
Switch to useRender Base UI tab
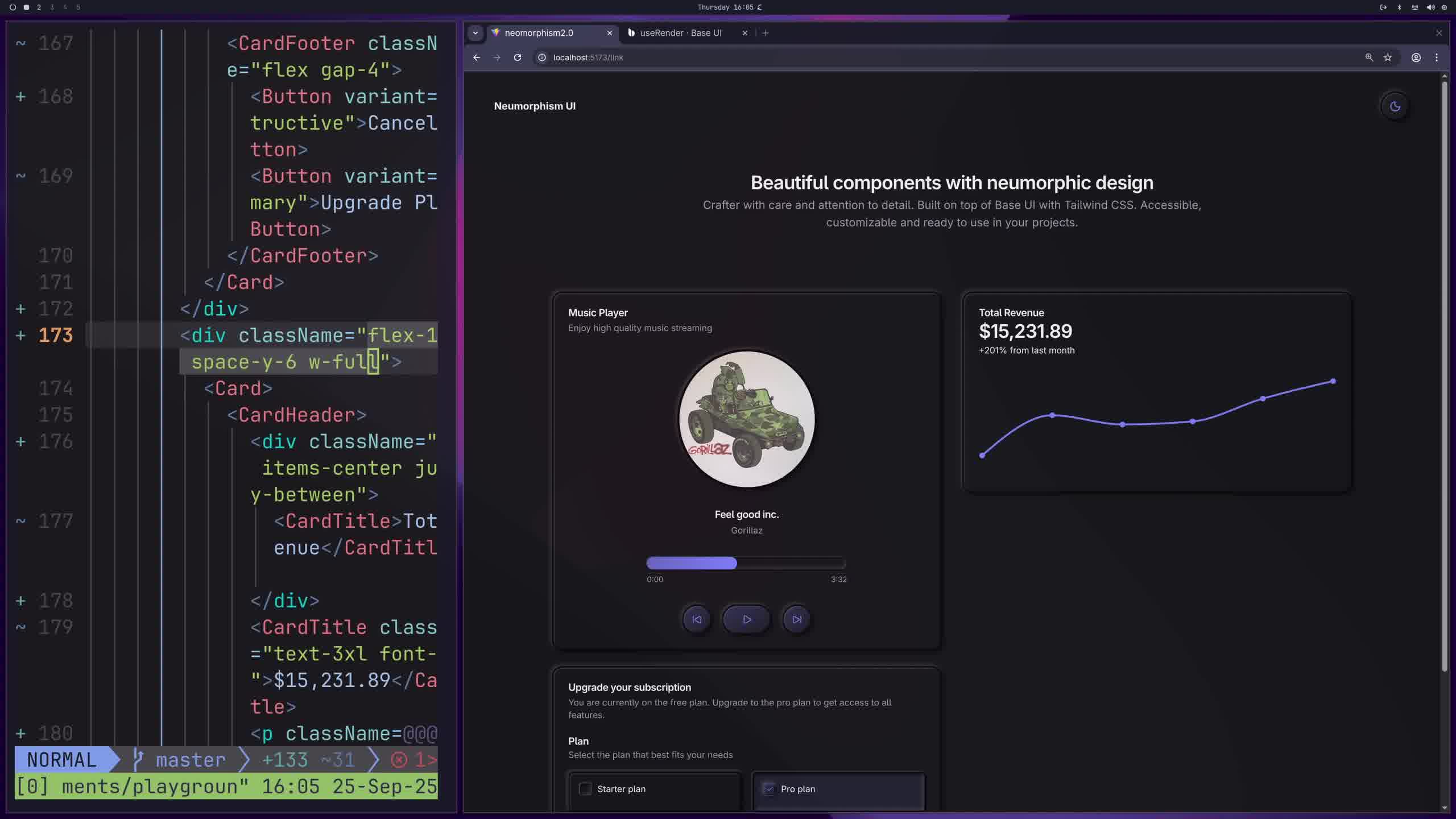pos(681,33)
